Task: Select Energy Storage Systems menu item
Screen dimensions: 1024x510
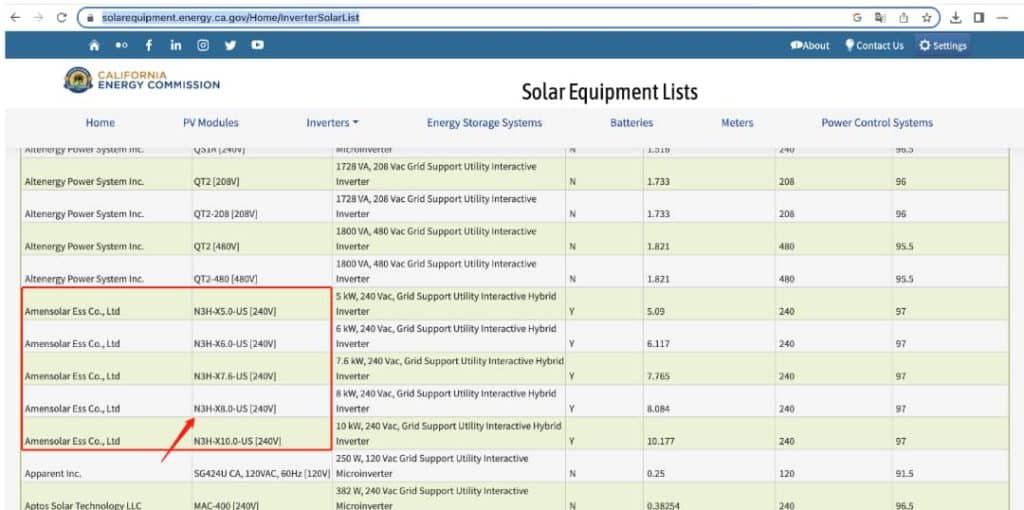Action: point(484,123)
